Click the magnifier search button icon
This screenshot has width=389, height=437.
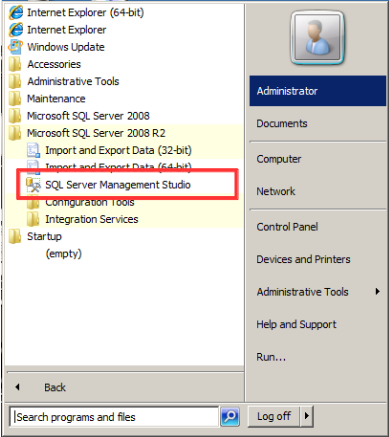click(x=230, y=416)
